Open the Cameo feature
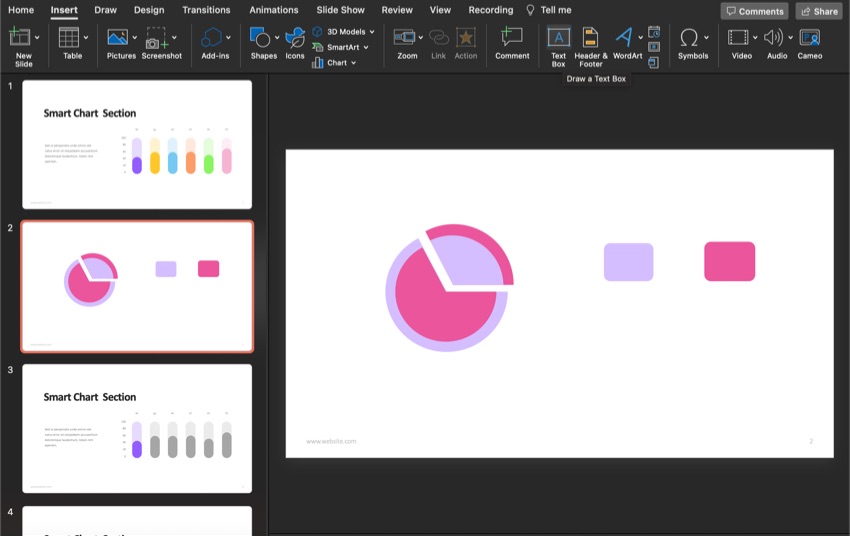 tap(810, 38)
